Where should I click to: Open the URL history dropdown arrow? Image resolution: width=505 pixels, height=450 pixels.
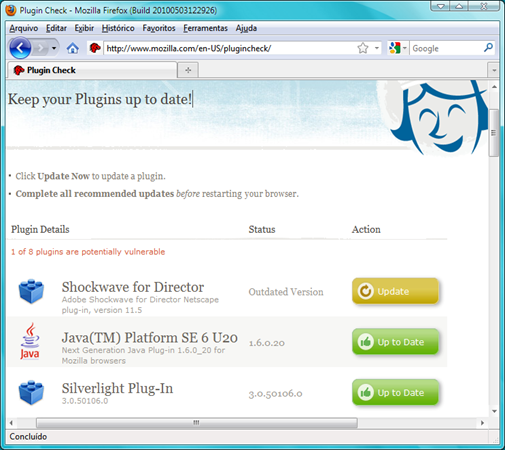point(377,48)
